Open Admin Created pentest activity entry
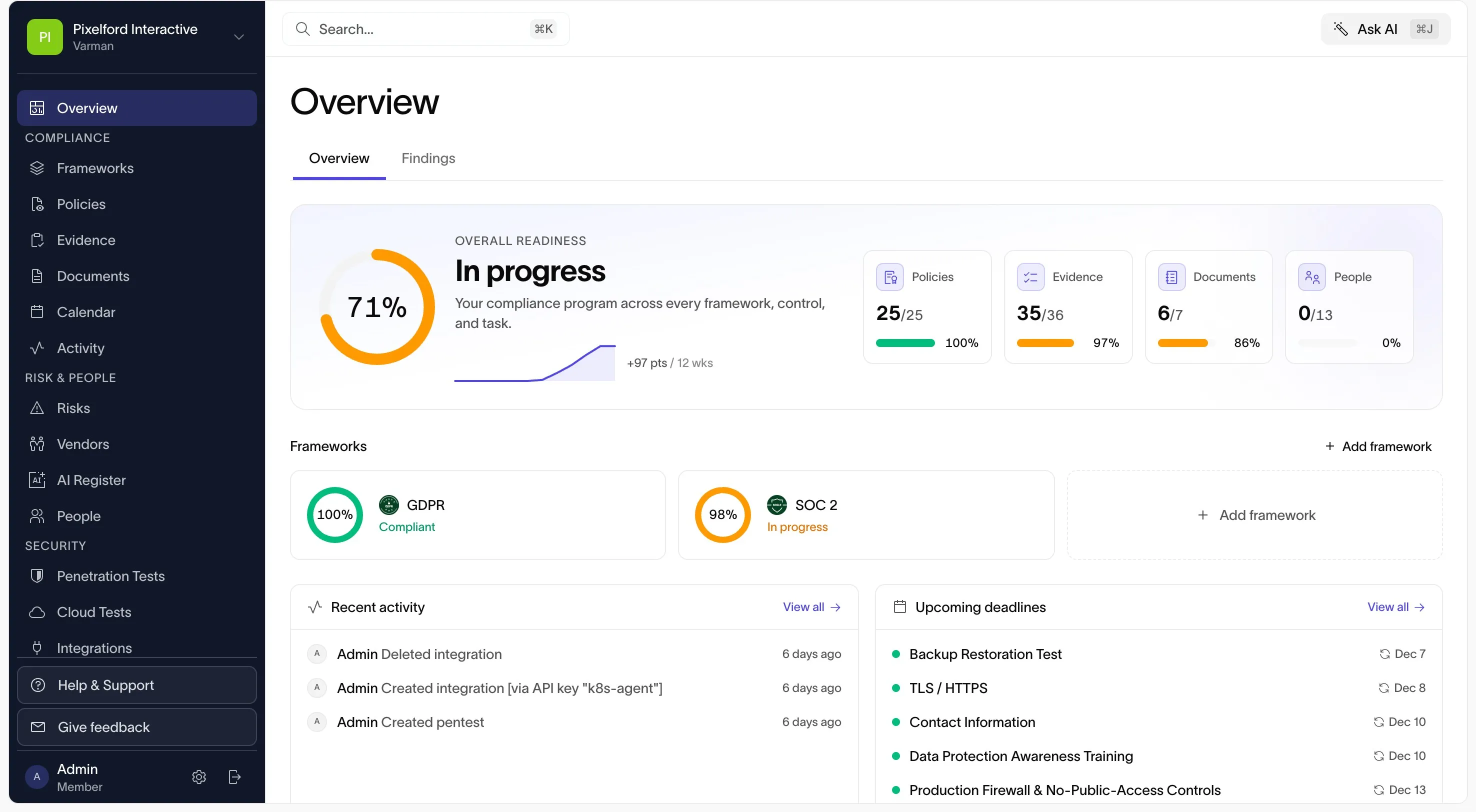This screenshot has height=812, width=1476. [x=574, y=722]
